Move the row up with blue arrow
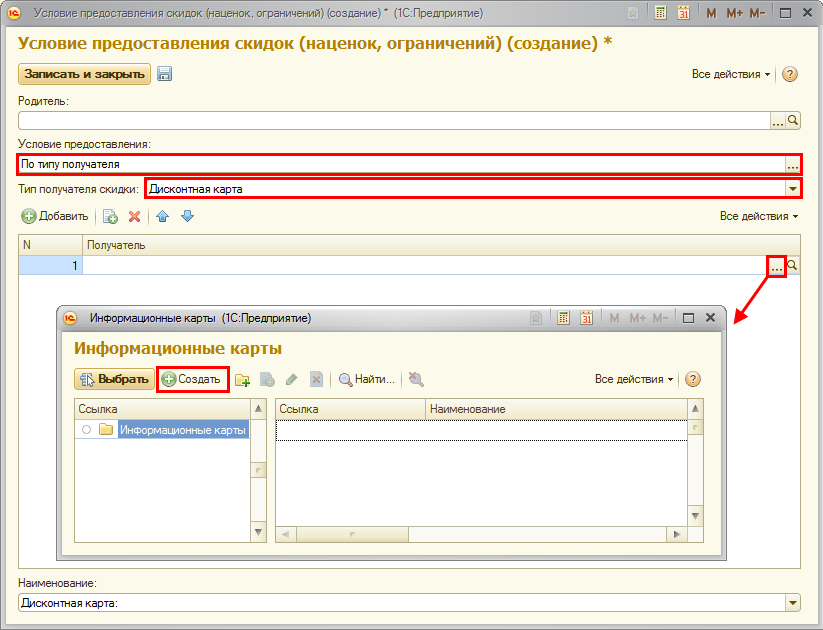823x630 pixels. 163,216
